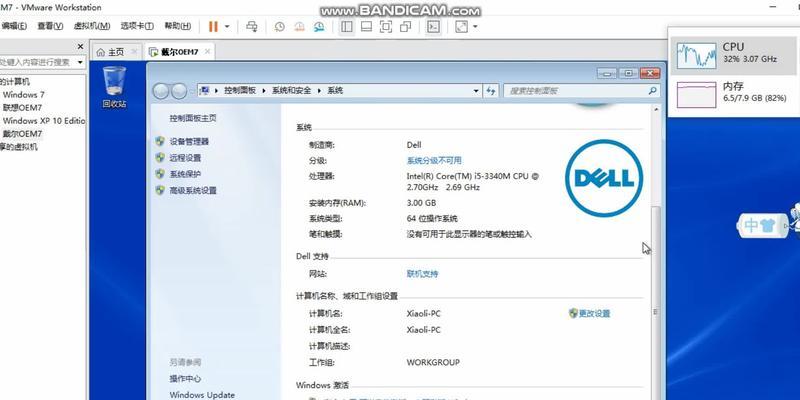Select 联想OEM7 in the library tree
800x400 pixels.
click(x=22, y=108)
